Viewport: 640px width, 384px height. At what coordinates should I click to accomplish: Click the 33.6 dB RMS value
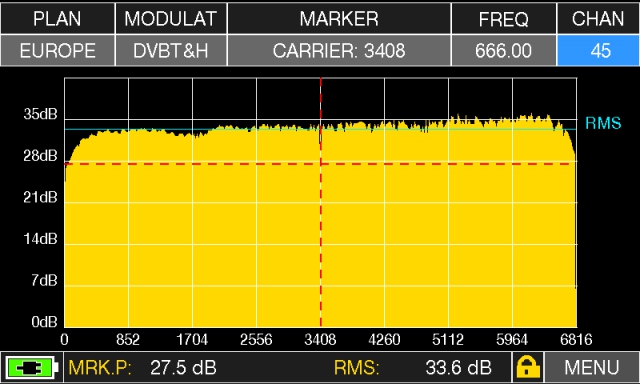(458, 368)
